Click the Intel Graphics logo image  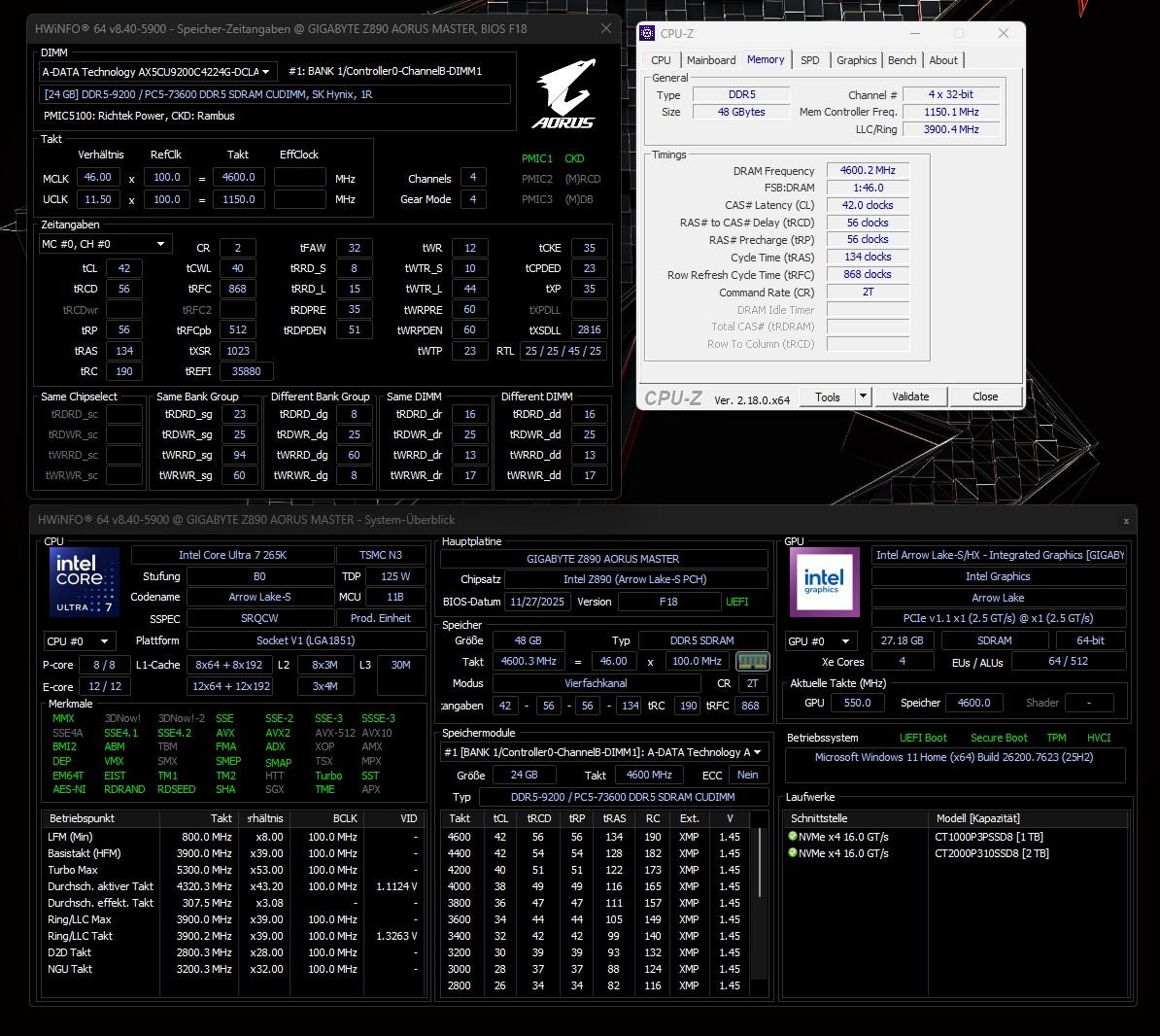824,582
